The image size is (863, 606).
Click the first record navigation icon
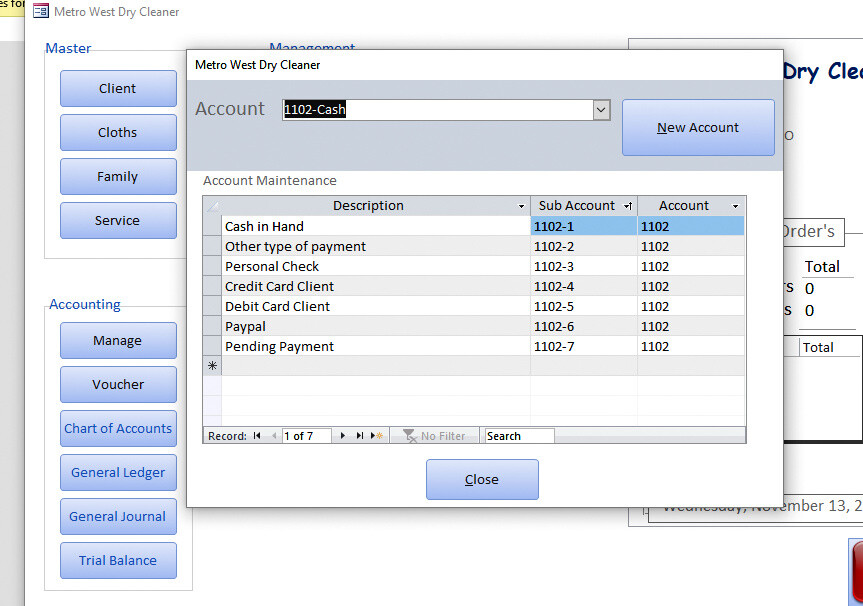(x=256, y=435)
